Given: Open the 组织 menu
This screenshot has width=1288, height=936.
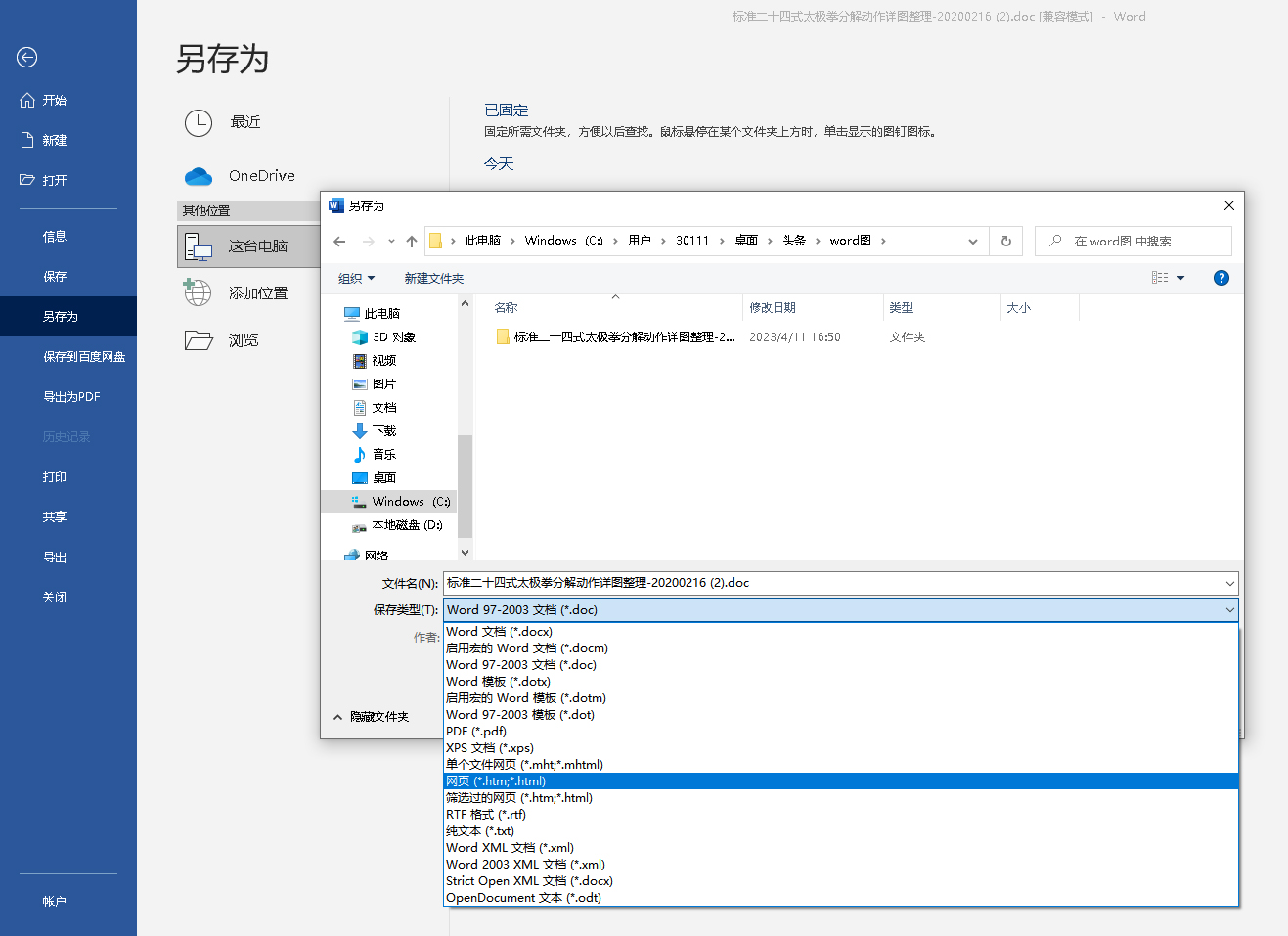Looking at the screenshot, I should 356,279.
